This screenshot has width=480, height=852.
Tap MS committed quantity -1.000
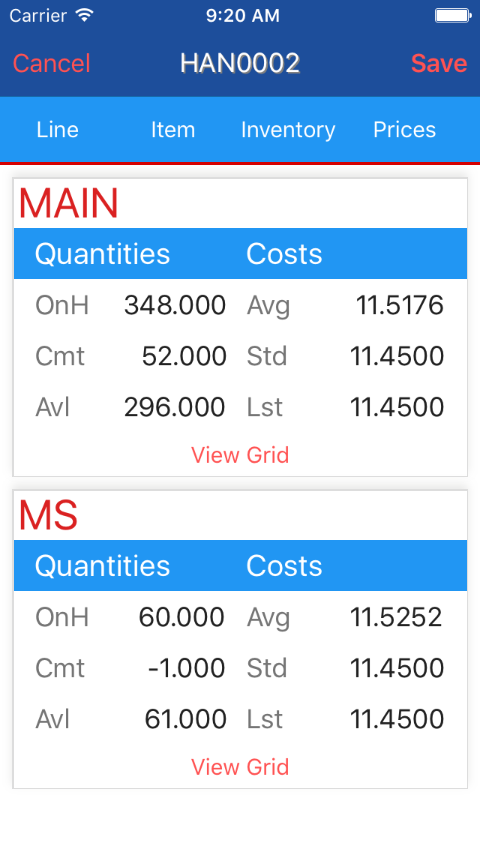(186, 668)
